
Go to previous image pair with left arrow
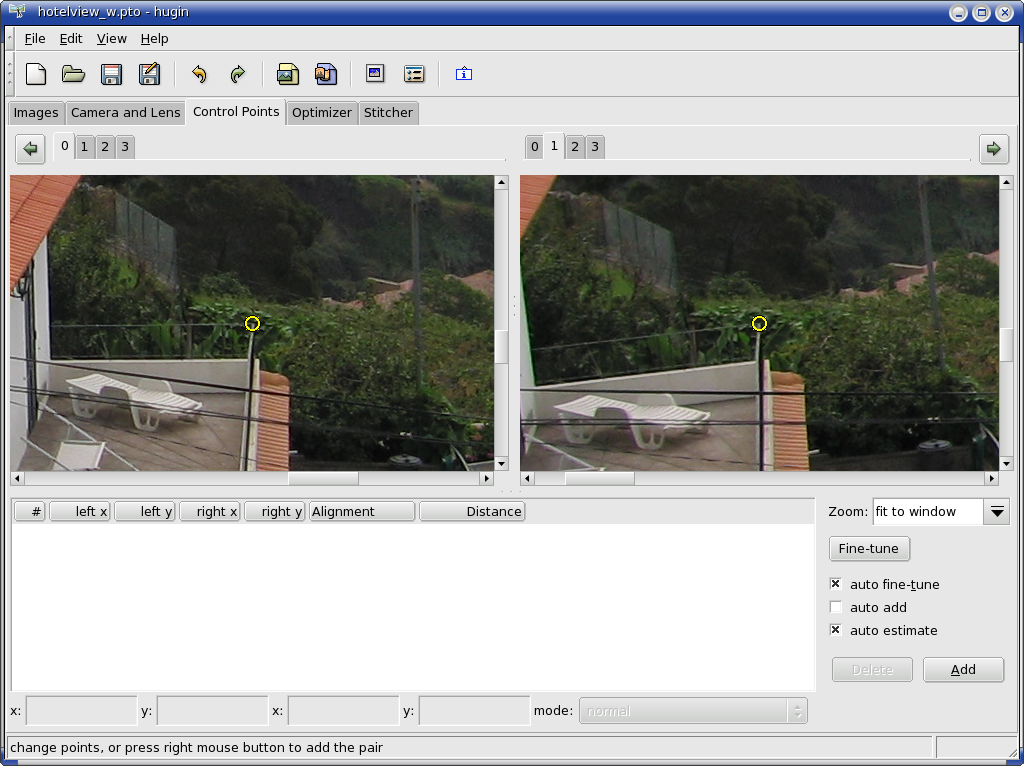[30, 149]
